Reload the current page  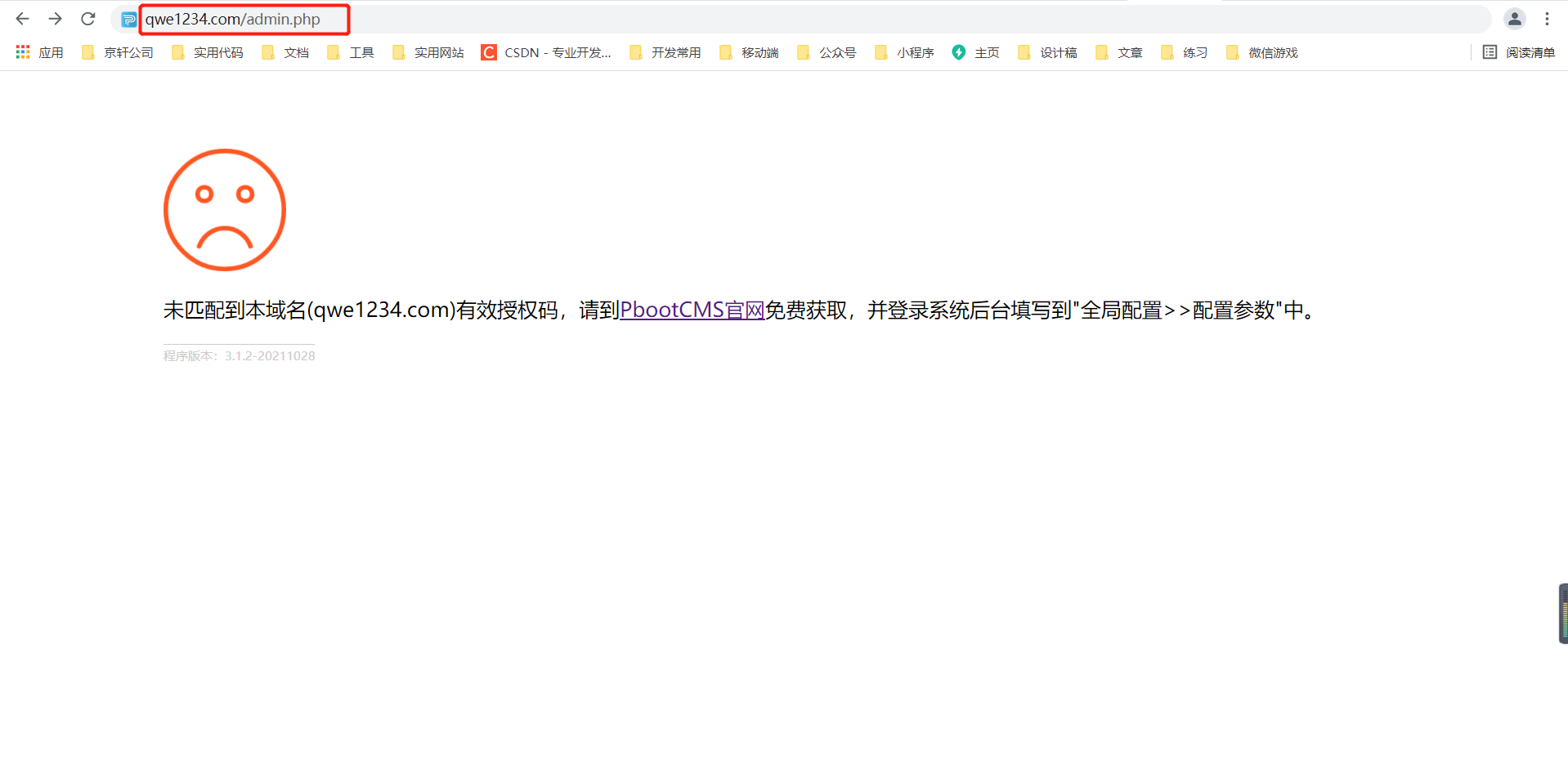pyautogui.click(x=87, y=19)
